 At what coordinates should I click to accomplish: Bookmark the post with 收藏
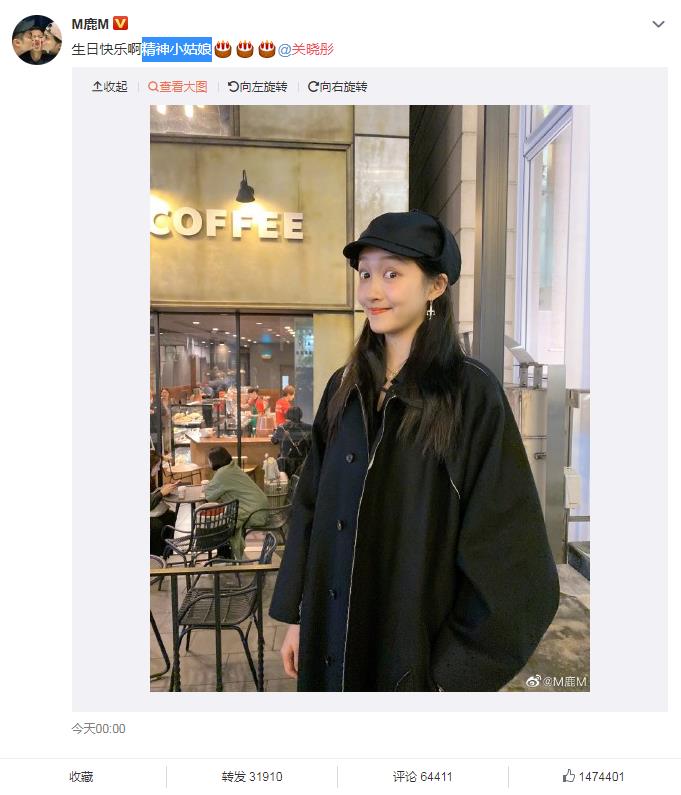click(x=81, y=776)
